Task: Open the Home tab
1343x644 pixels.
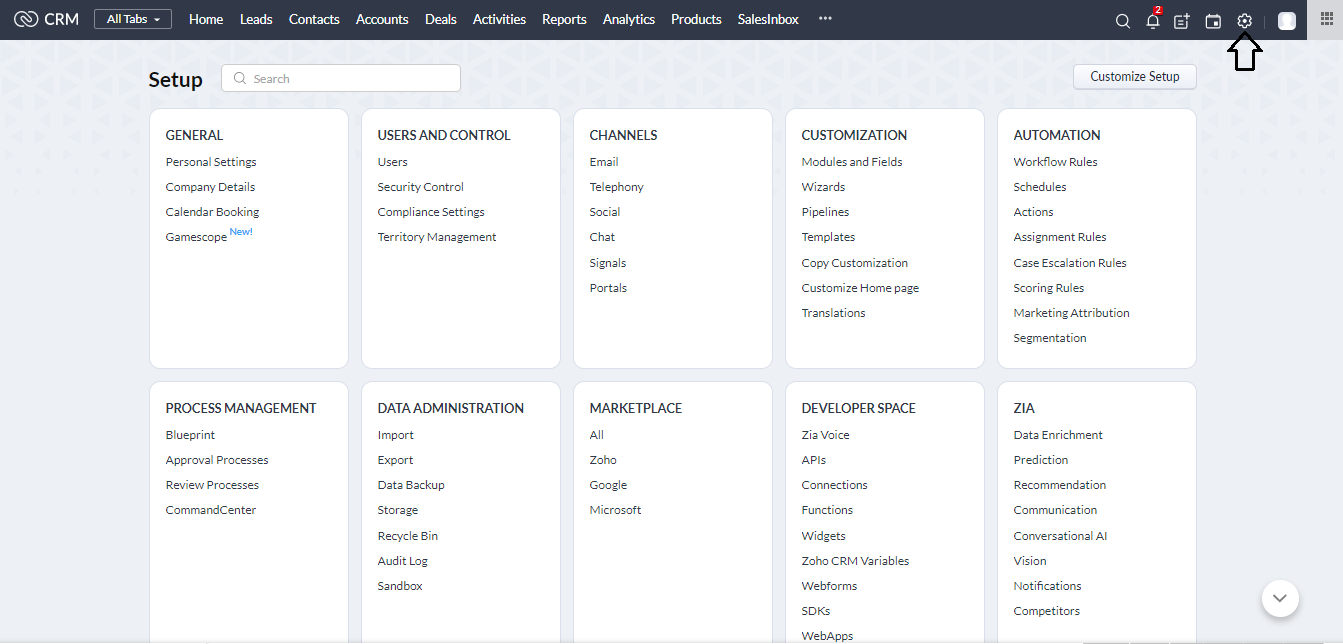Action: click(x=206, y=19)
